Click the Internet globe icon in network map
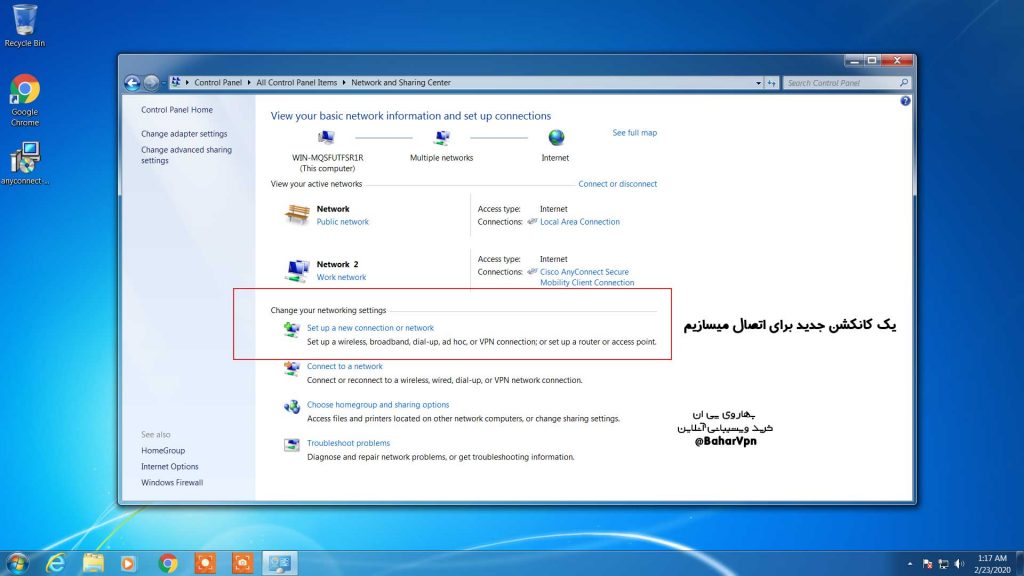Screen dimensions: 1024x576 tap(556, 138)
